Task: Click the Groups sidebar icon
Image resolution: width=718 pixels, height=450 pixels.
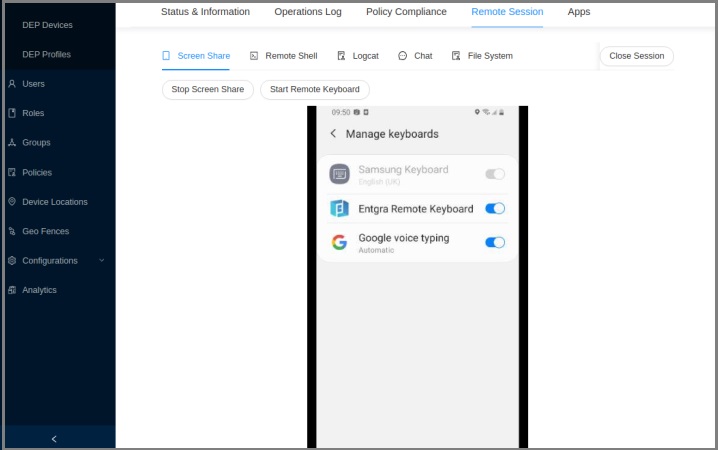Action: [12, 143]
